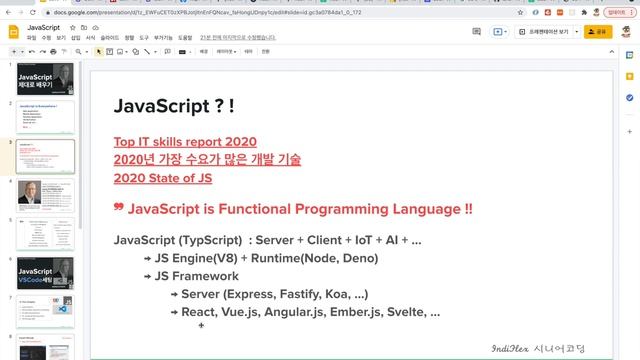This screenshot has width=640, height=360.
Task: Select the shape tool
Action: pos(136,52)
